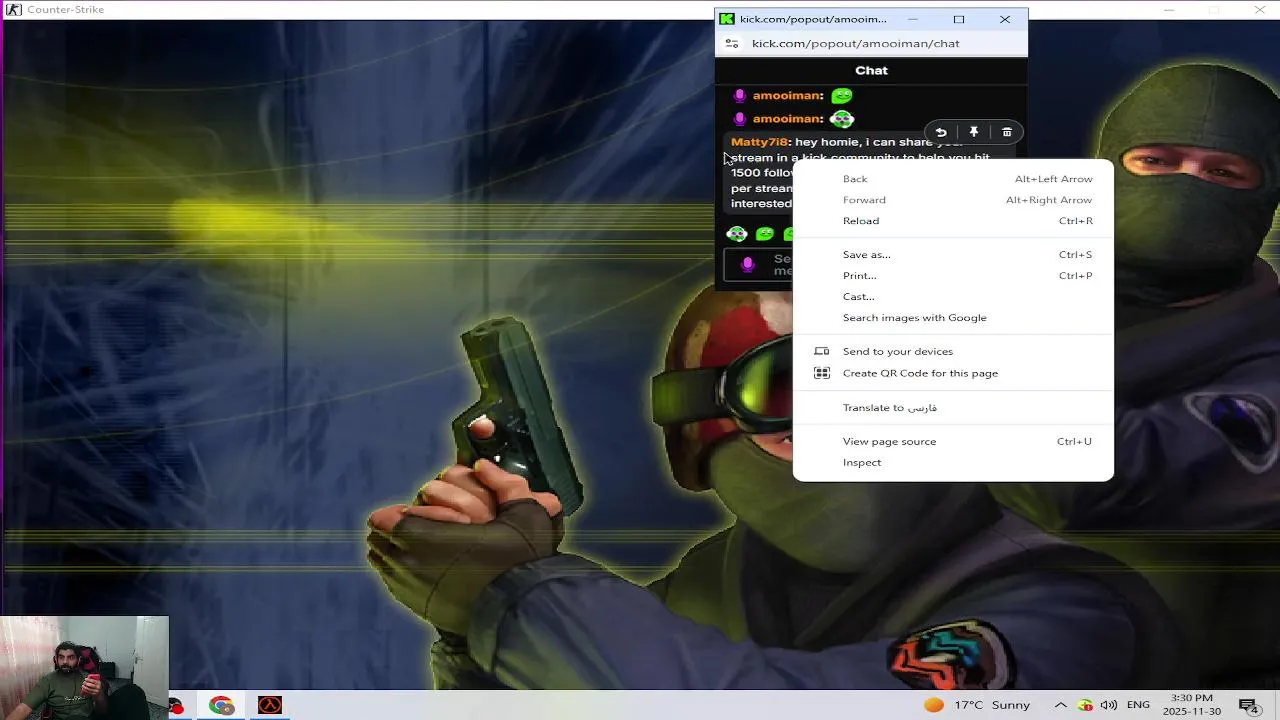Click the site info icon in address bar
This screenshot has height=720, width=1280.
732,43
